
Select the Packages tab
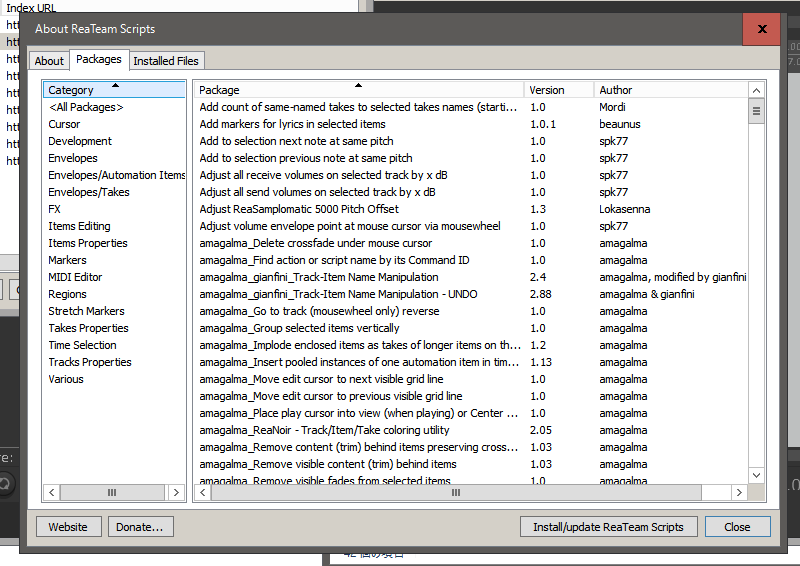(99, 60)
